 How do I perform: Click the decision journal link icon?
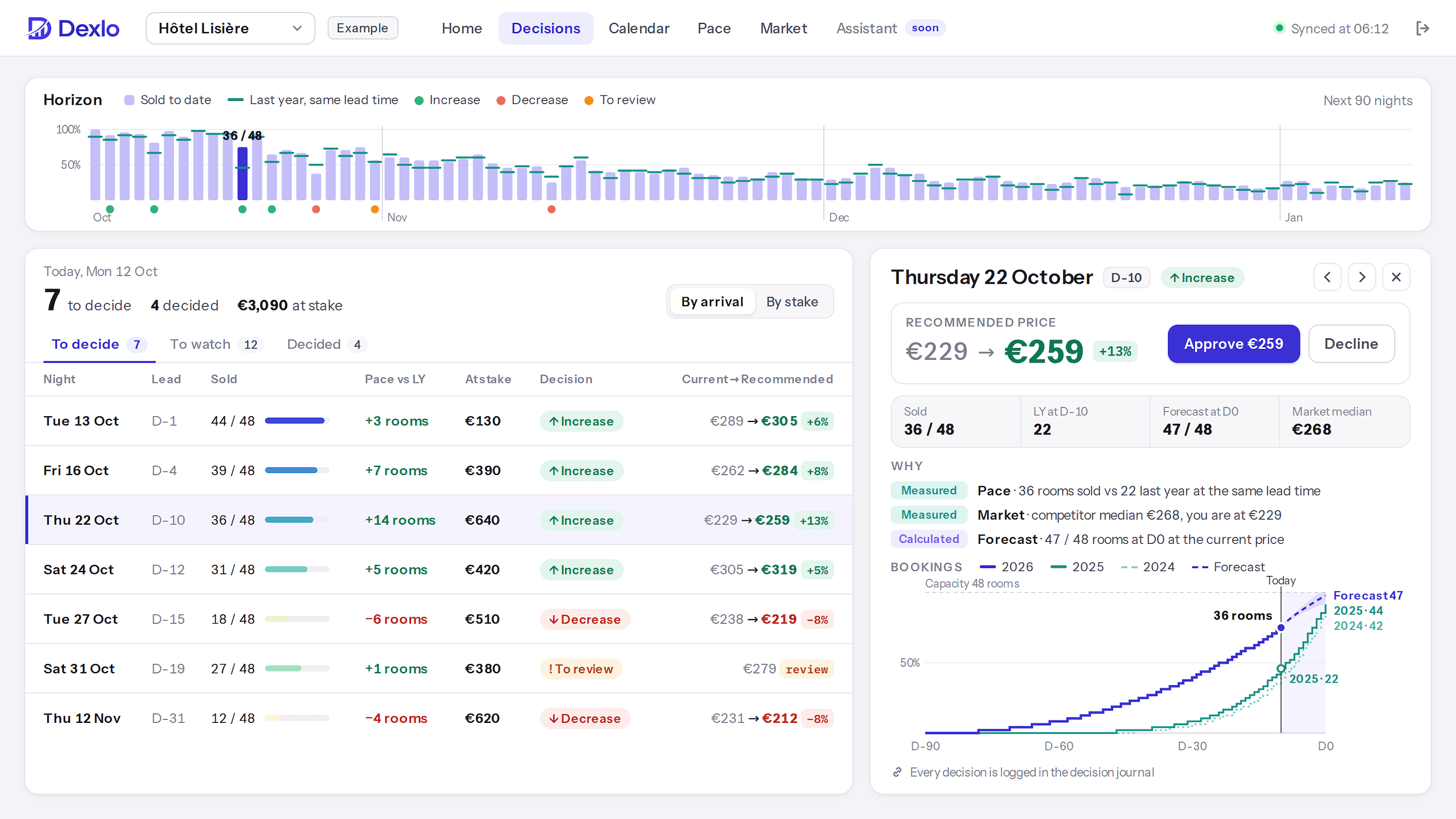point(897,772)
